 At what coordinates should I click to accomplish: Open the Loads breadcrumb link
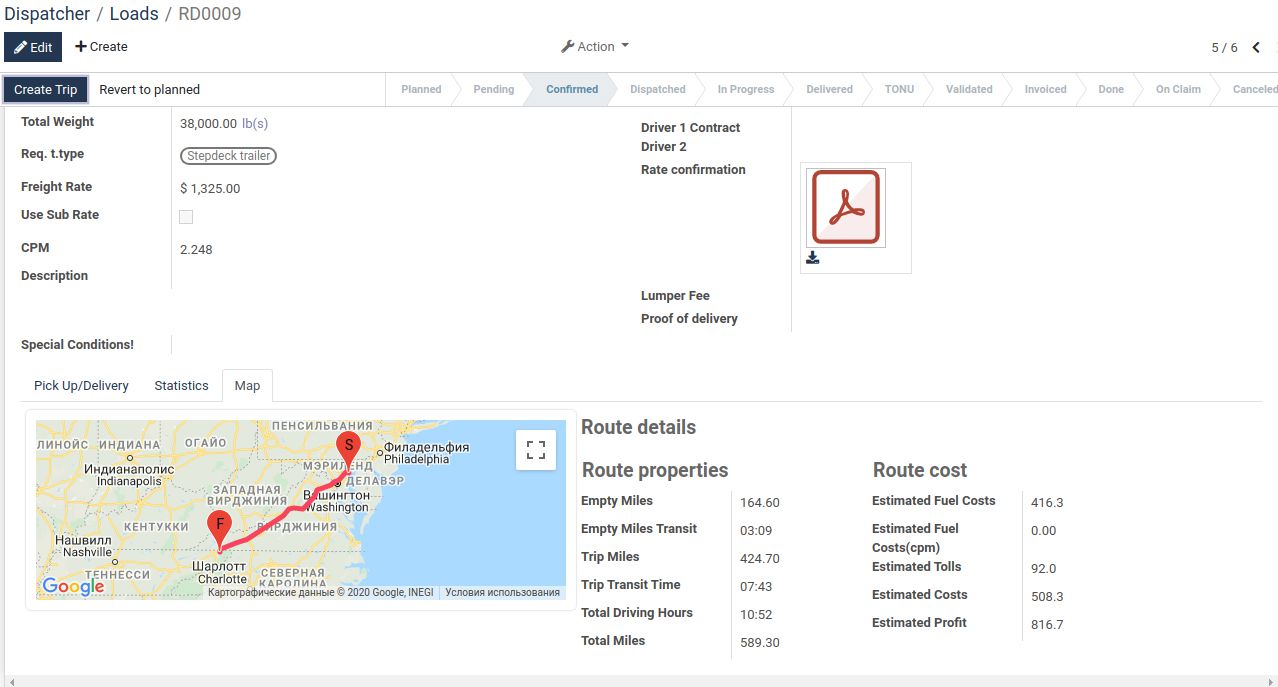tap(134, 13)
